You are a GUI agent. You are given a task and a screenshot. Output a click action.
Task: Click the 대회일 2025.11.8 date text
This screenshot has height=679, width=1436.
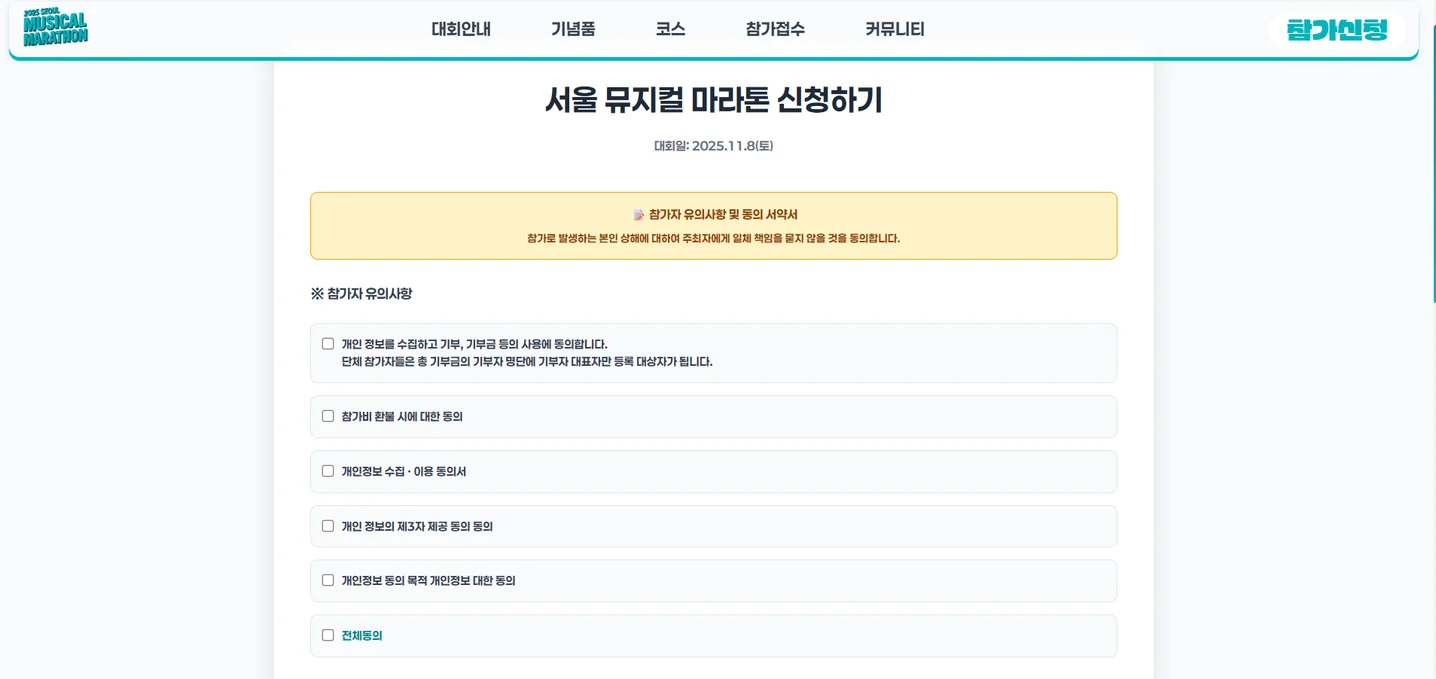point(713,146)
